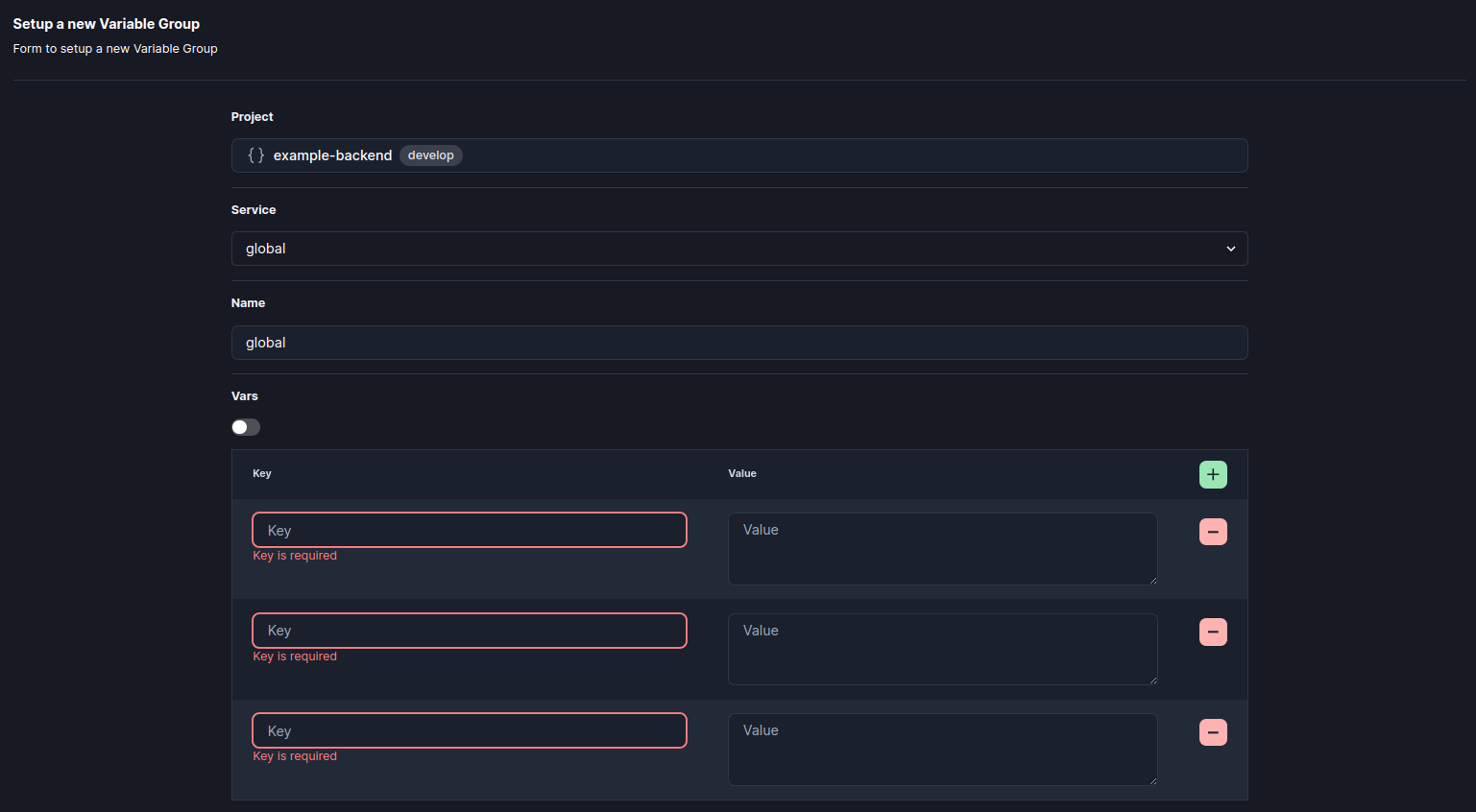Image resolution: width=1476 pixels, height=812 pixels.
Task: Grab the first Value textarea resize handle
Action: tap(1152, 580)
